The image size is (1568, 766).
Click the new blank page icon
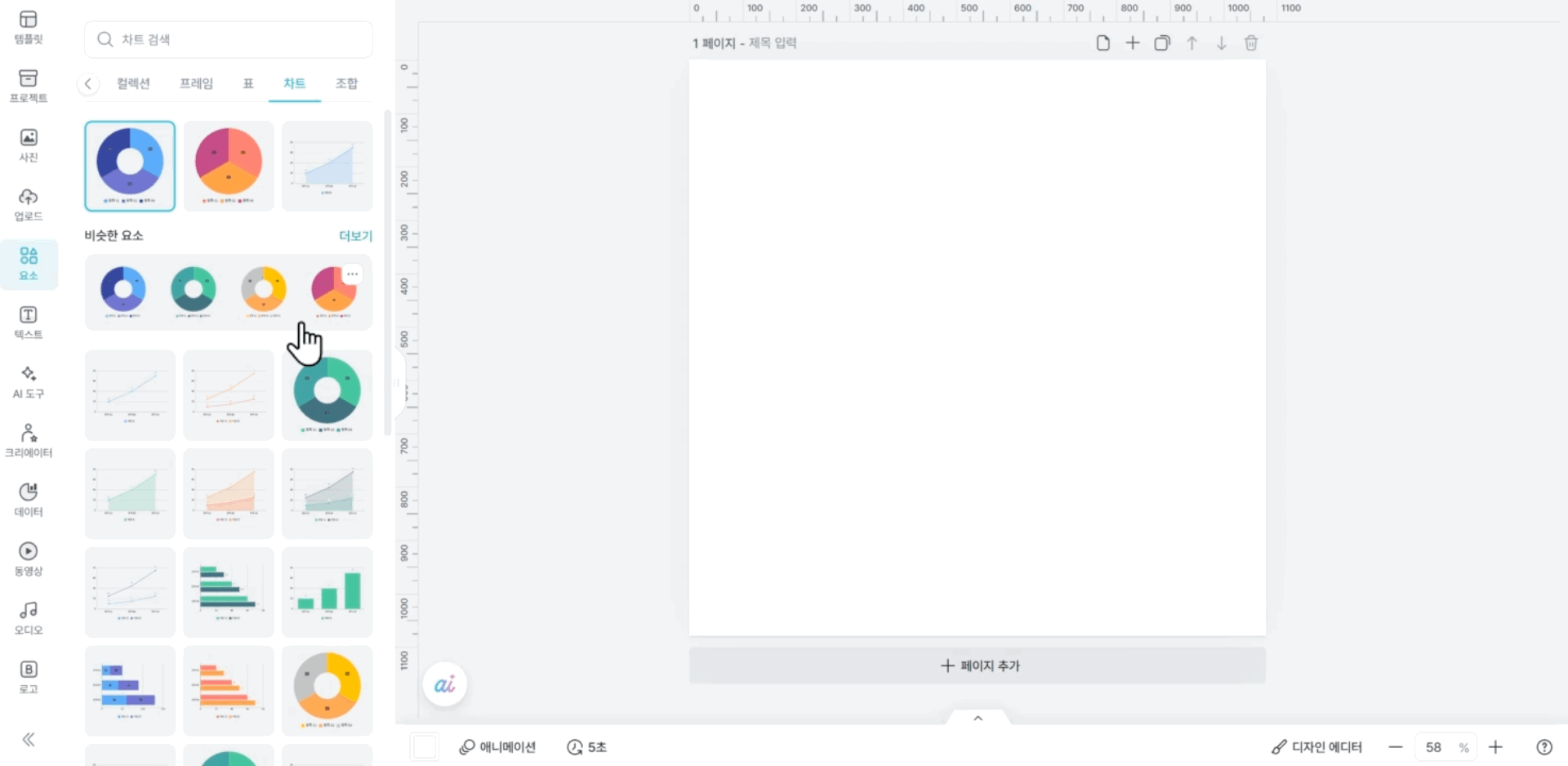[1102, 43]
